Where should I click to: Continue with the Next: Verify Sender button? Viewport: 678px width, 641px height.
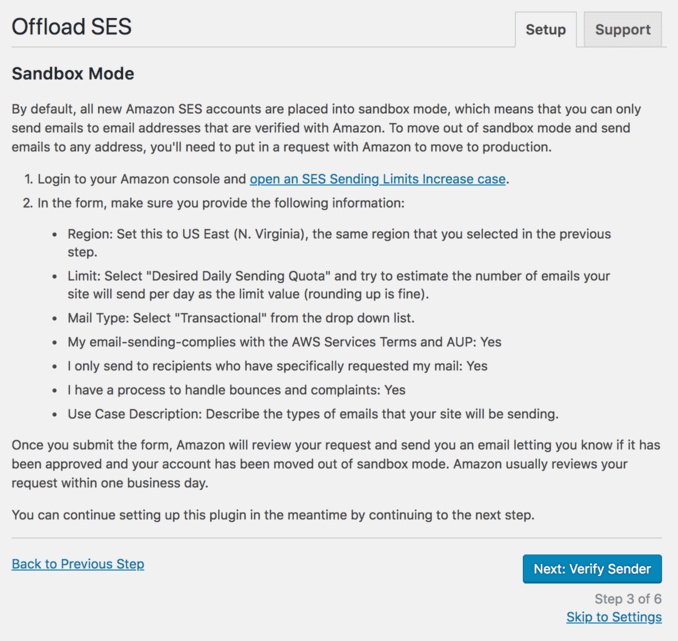pos(592,569)
